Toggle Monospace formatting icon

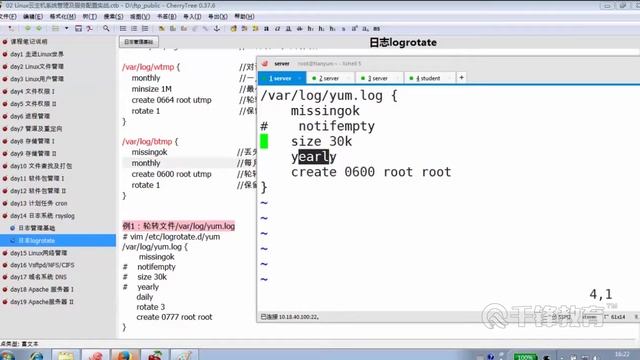(376, 29)
